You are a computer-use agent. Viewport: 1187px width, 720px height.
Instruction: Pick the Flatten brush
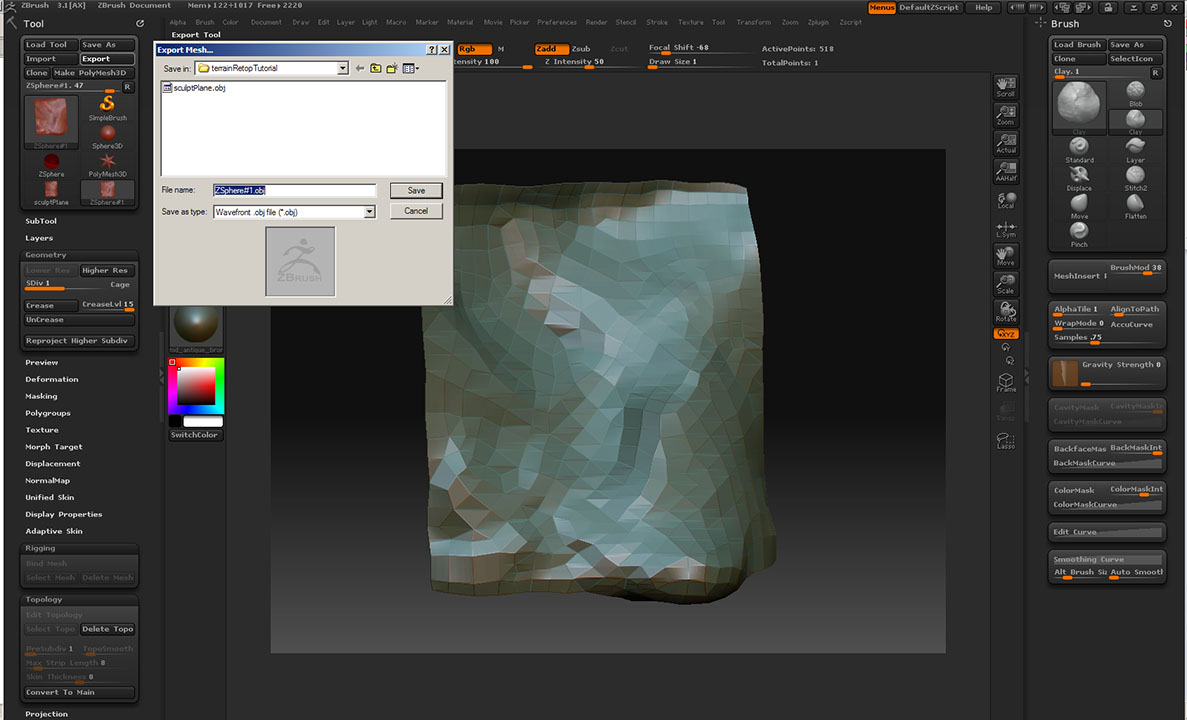tap(1135, 204)
